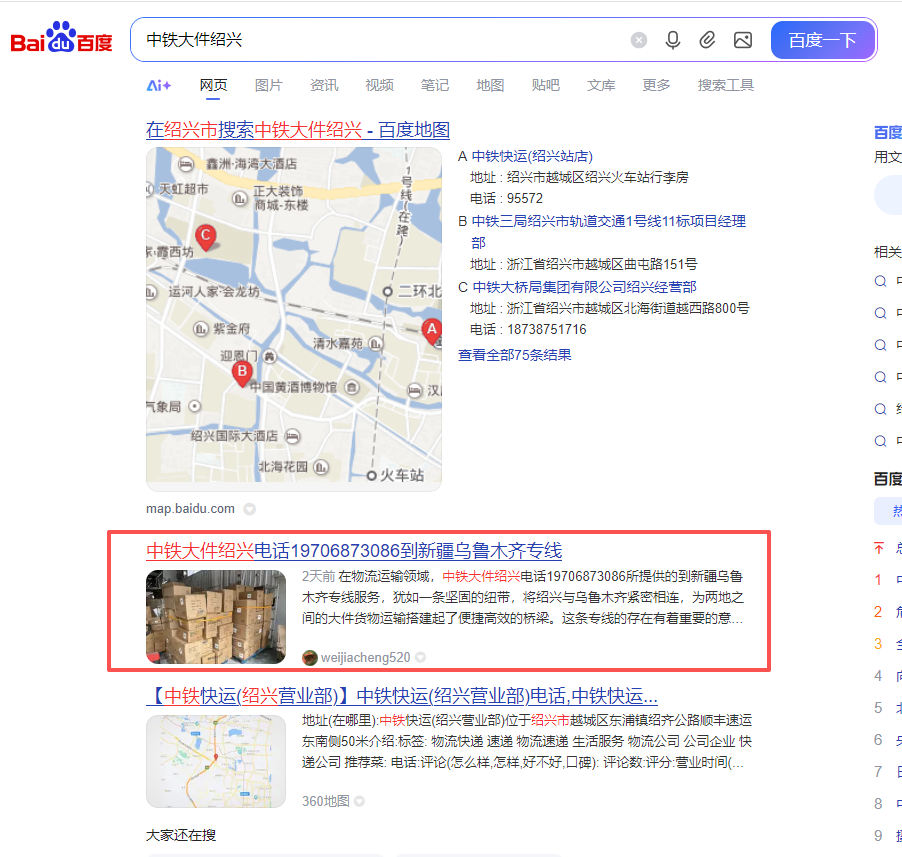Open 中铁快运(绍兴站店) result link

532,156
